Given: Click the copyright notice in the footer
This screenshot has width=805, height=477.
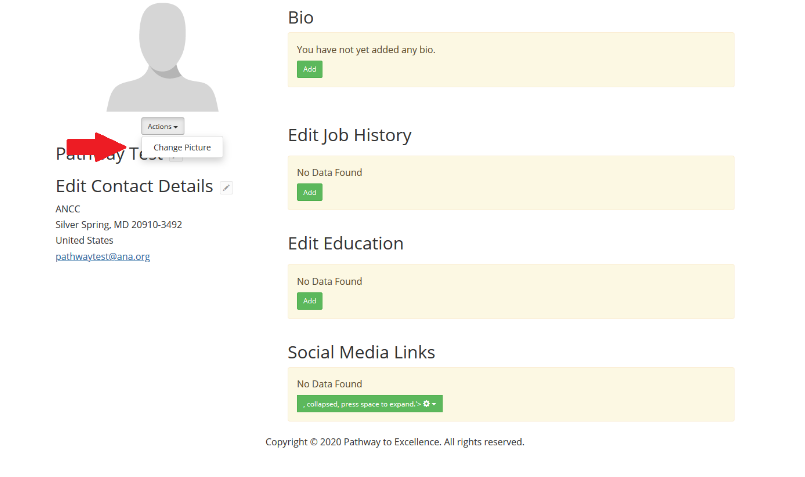Looking at the screenshot, I should coord(394,441).
